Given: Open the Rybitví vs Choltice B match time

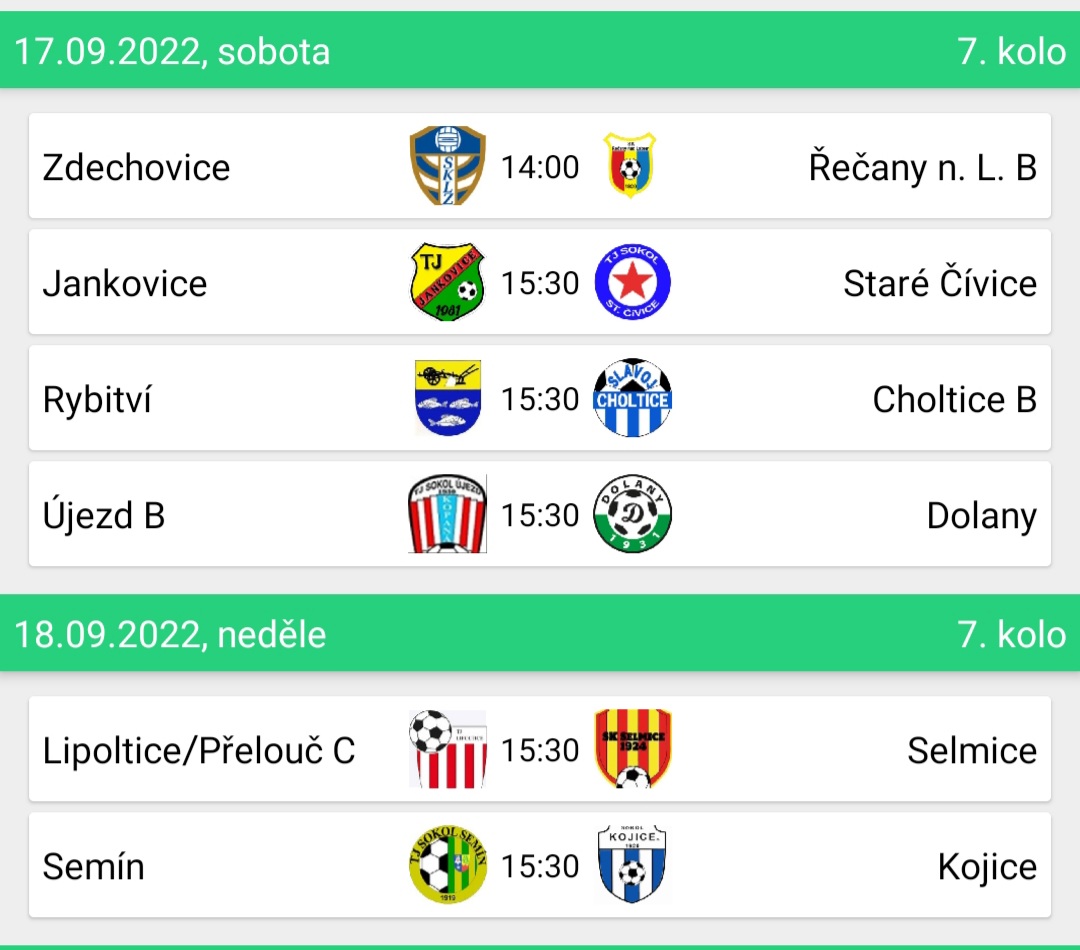Looking at the screenshot, I should point(540,399).
